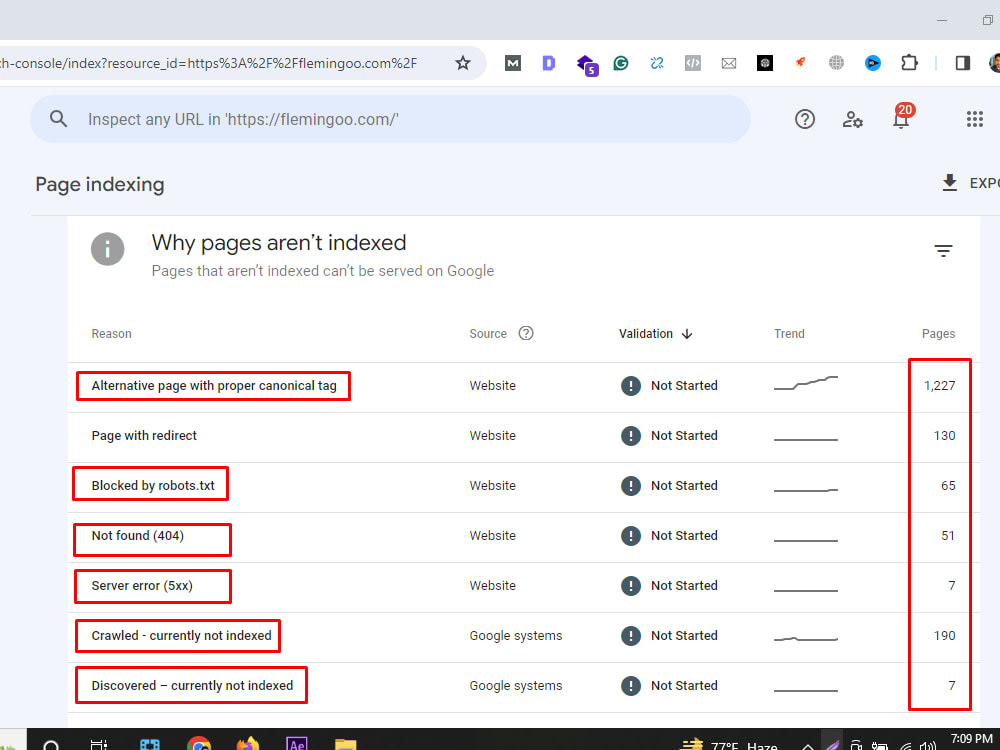
Task: Click the 'Page indexing' heading
Action: [x=100, y=184]
